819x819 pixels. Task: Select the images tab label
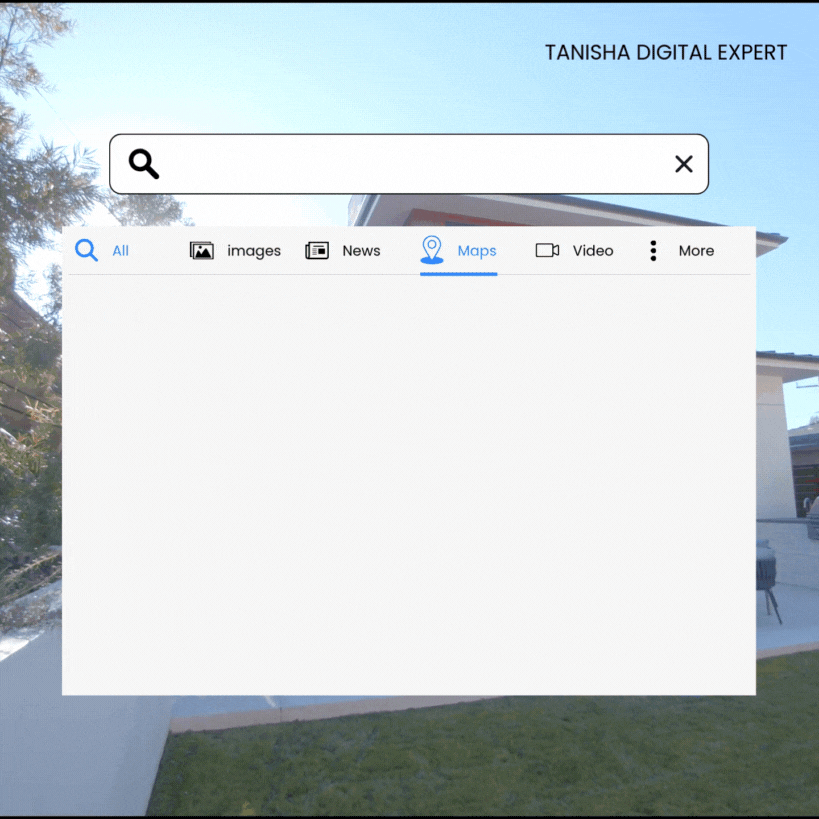[254, 251]
